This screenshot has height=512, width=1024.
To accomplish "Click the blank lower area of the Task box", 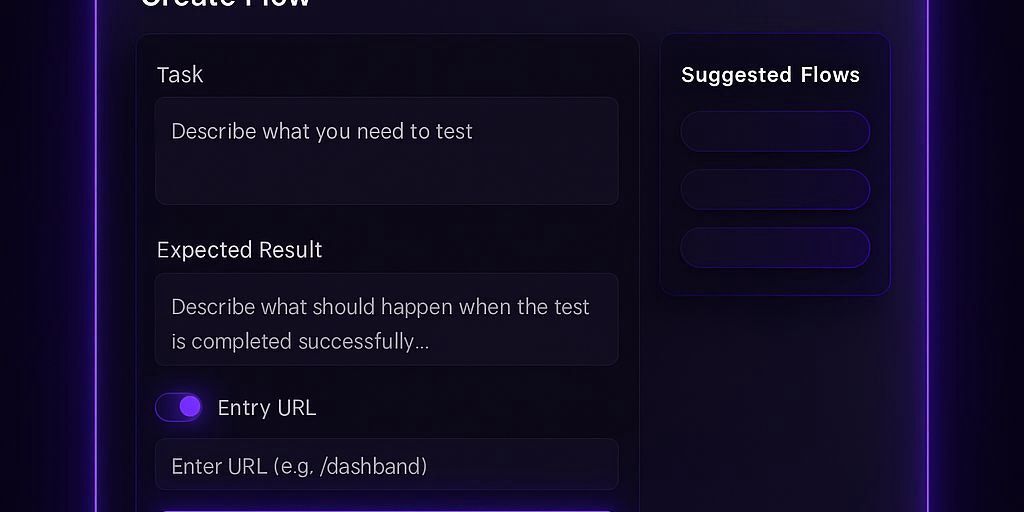I will (x=386, y=180).
